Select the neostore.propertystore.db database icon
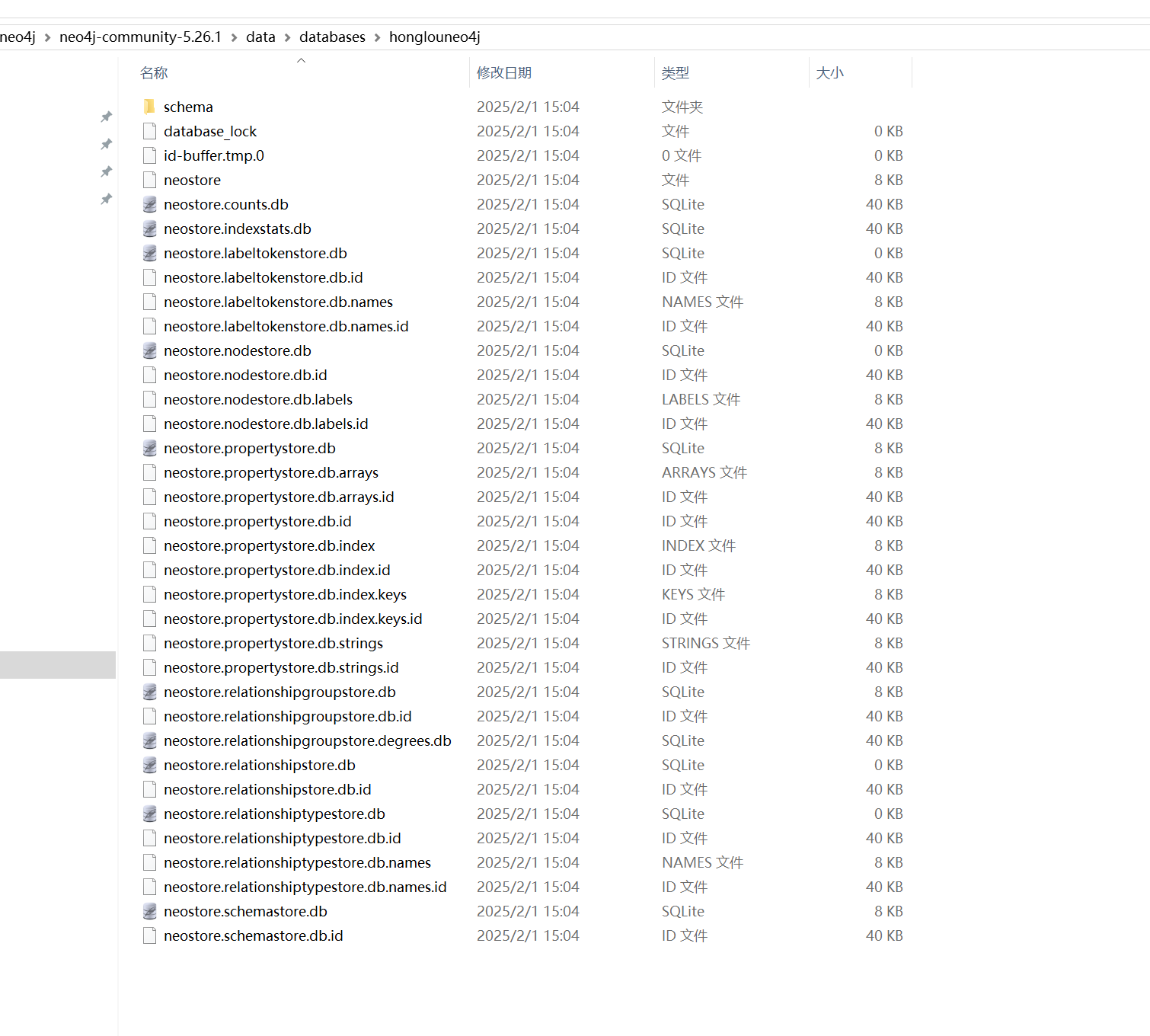This screenshot has width=1150, height=1036. click(x=149, y=448)
